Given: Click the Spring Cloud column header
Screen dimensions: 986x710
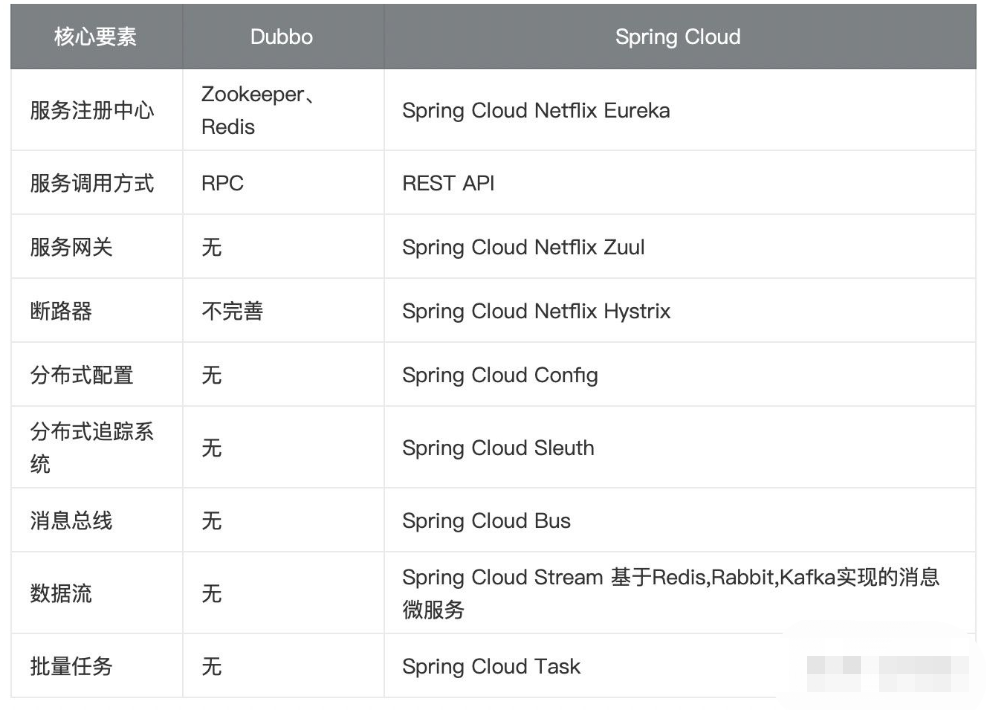Looking at the screenshot, I should point(678,36).
